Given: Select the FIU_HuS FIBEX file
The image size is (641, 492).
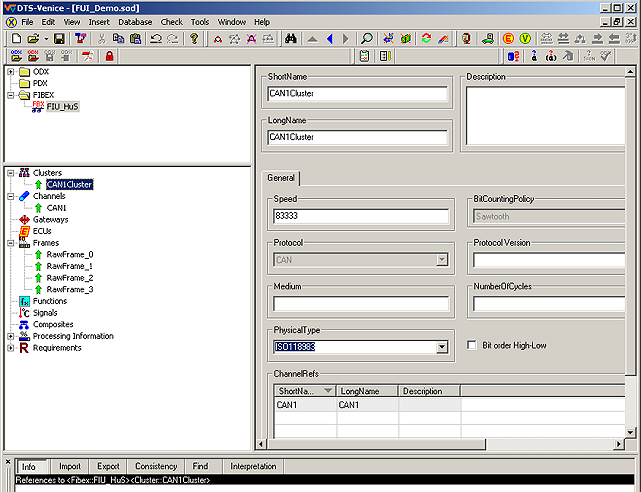Looking at the screenshot, I should (62, 107).
